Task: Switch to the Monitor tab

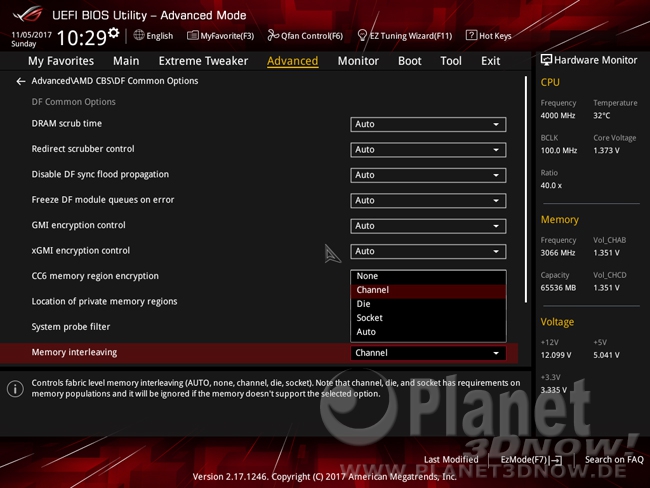Action: tap(358, 61)
